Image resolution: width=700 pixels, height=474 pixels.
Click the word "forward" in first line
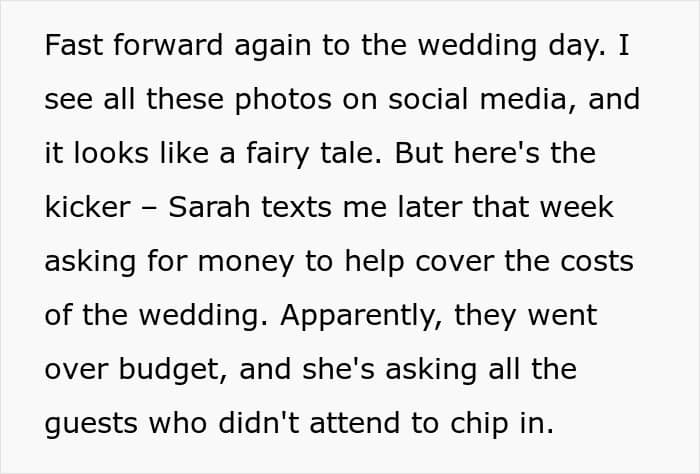click(x=158, y=48)
